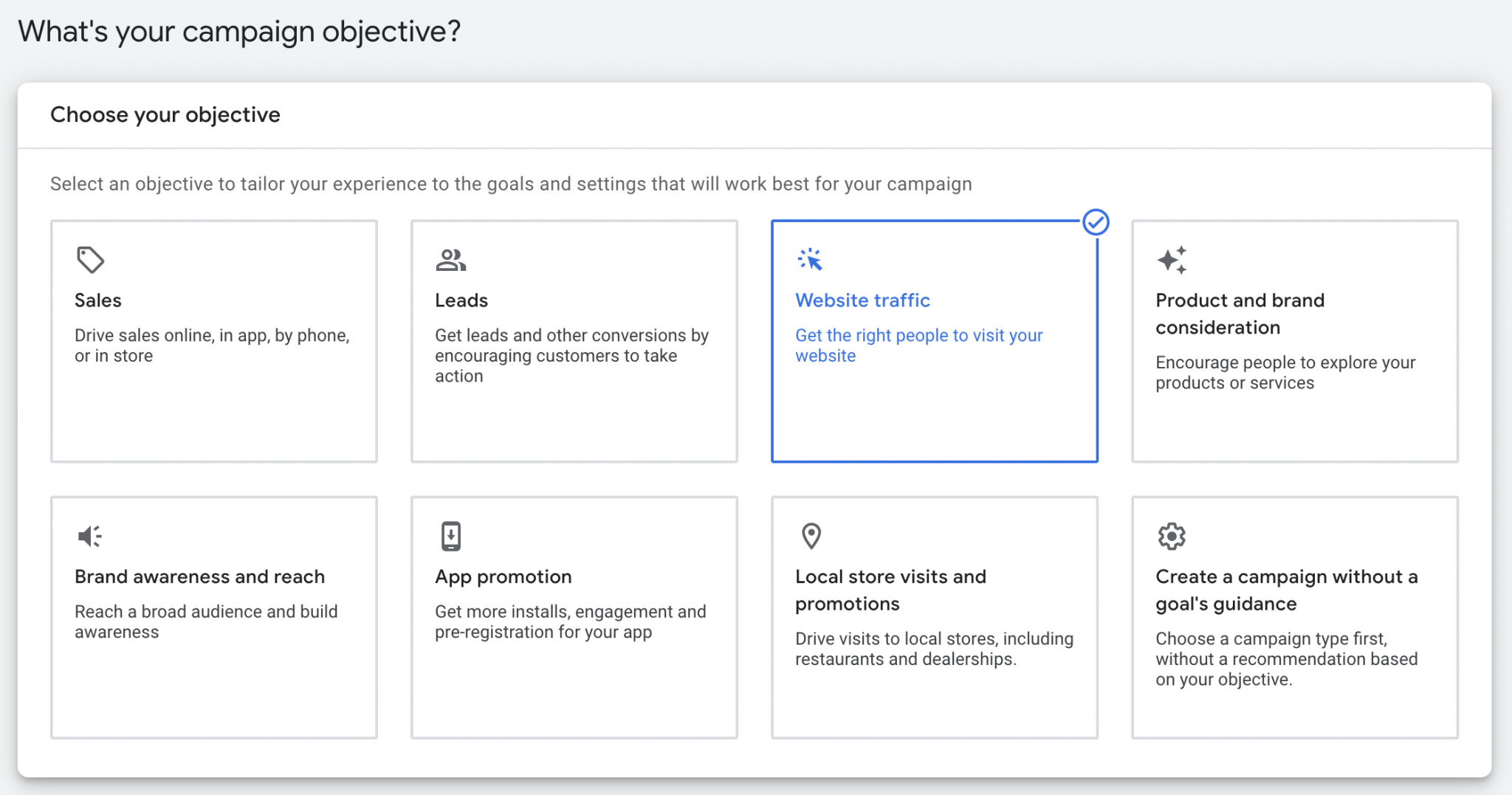
Task: Click 'Get more installs, engagement' description text
Action: [x=570, y=622]
